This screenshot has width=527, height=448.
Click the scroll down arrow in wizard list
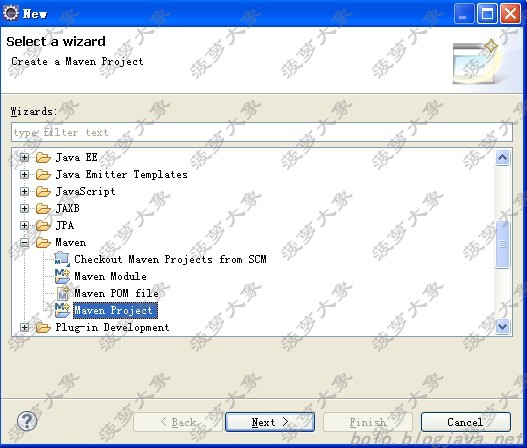coord(502,326)
